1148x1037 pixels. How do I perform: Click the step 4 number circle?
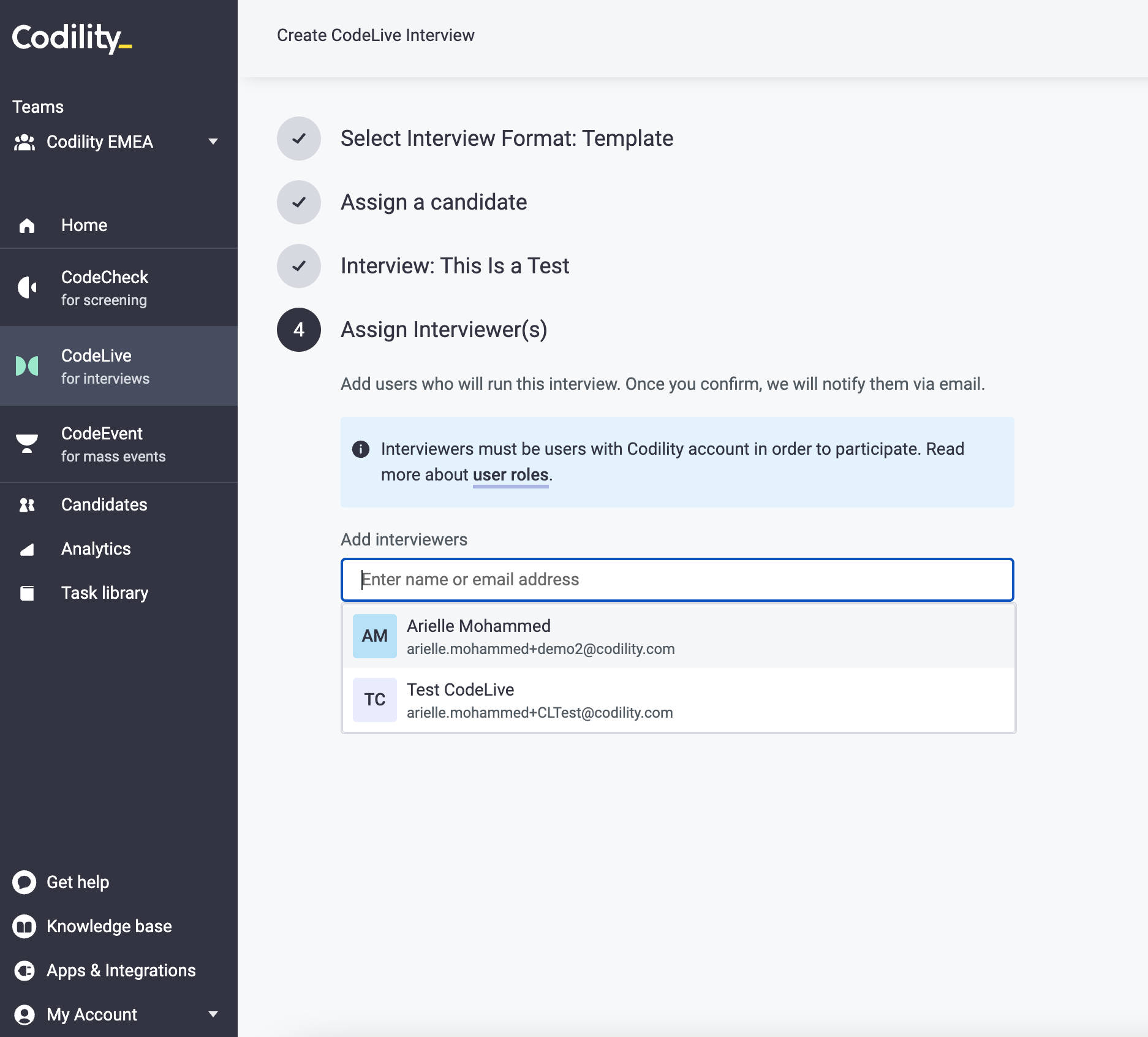pos(299,330)
